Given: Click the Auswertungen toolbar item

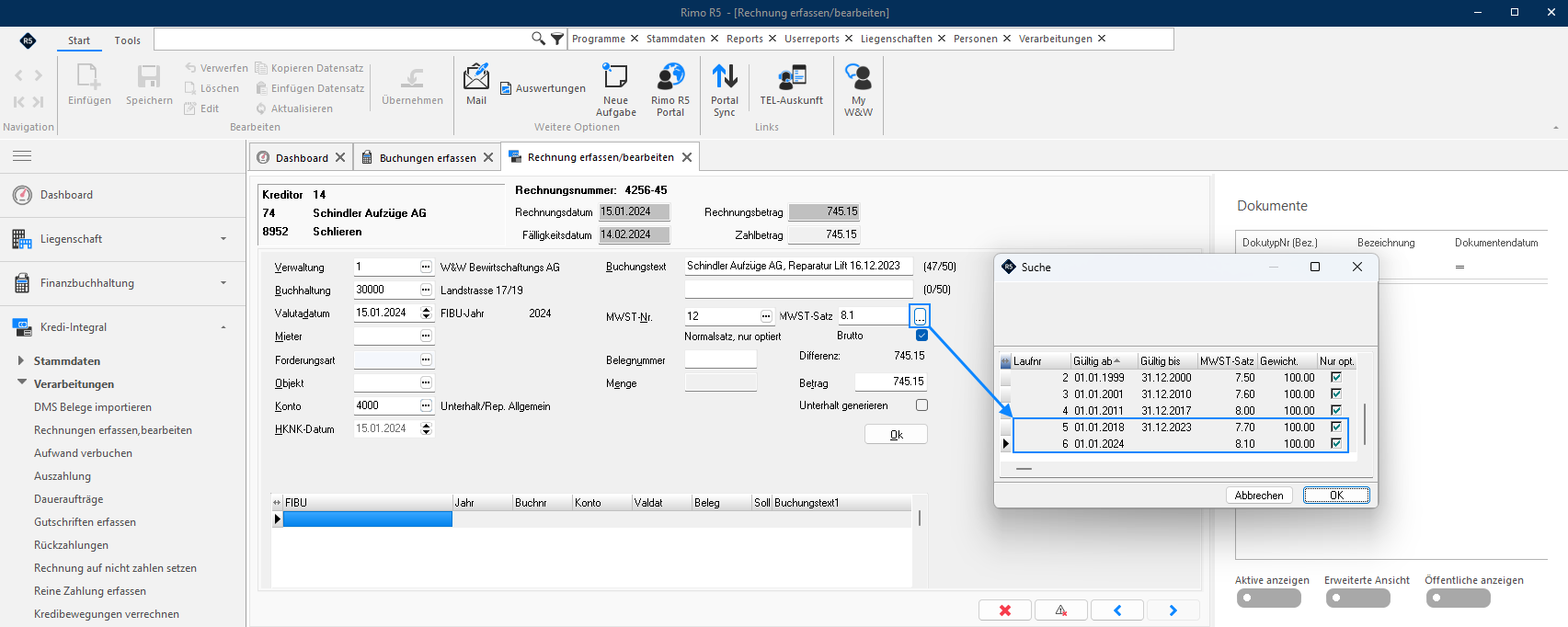Looking at the screenshot, I should (x=543, y=88).
